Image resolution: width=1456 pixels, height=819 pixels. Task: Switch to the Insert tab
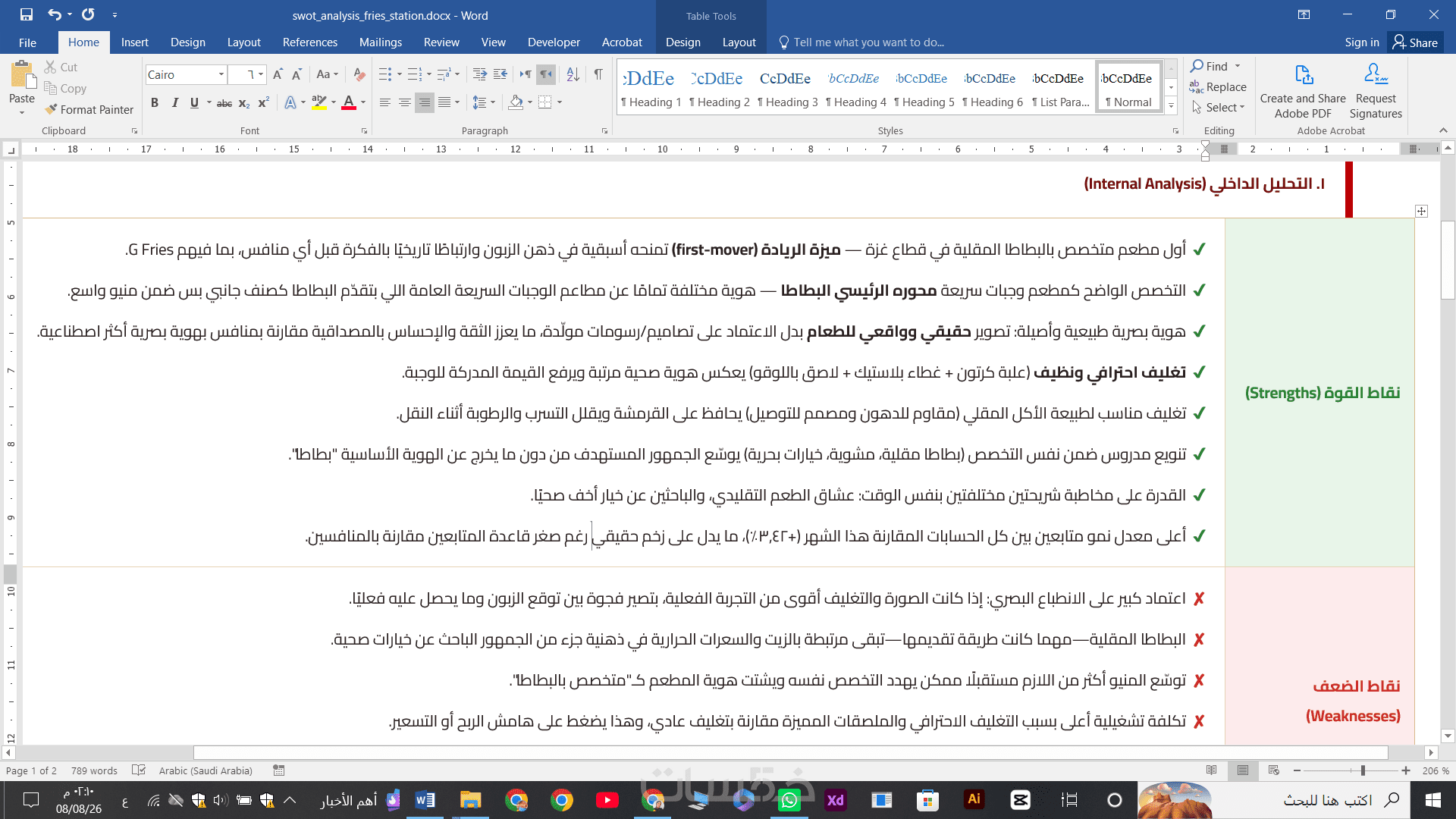click(135, 42)
